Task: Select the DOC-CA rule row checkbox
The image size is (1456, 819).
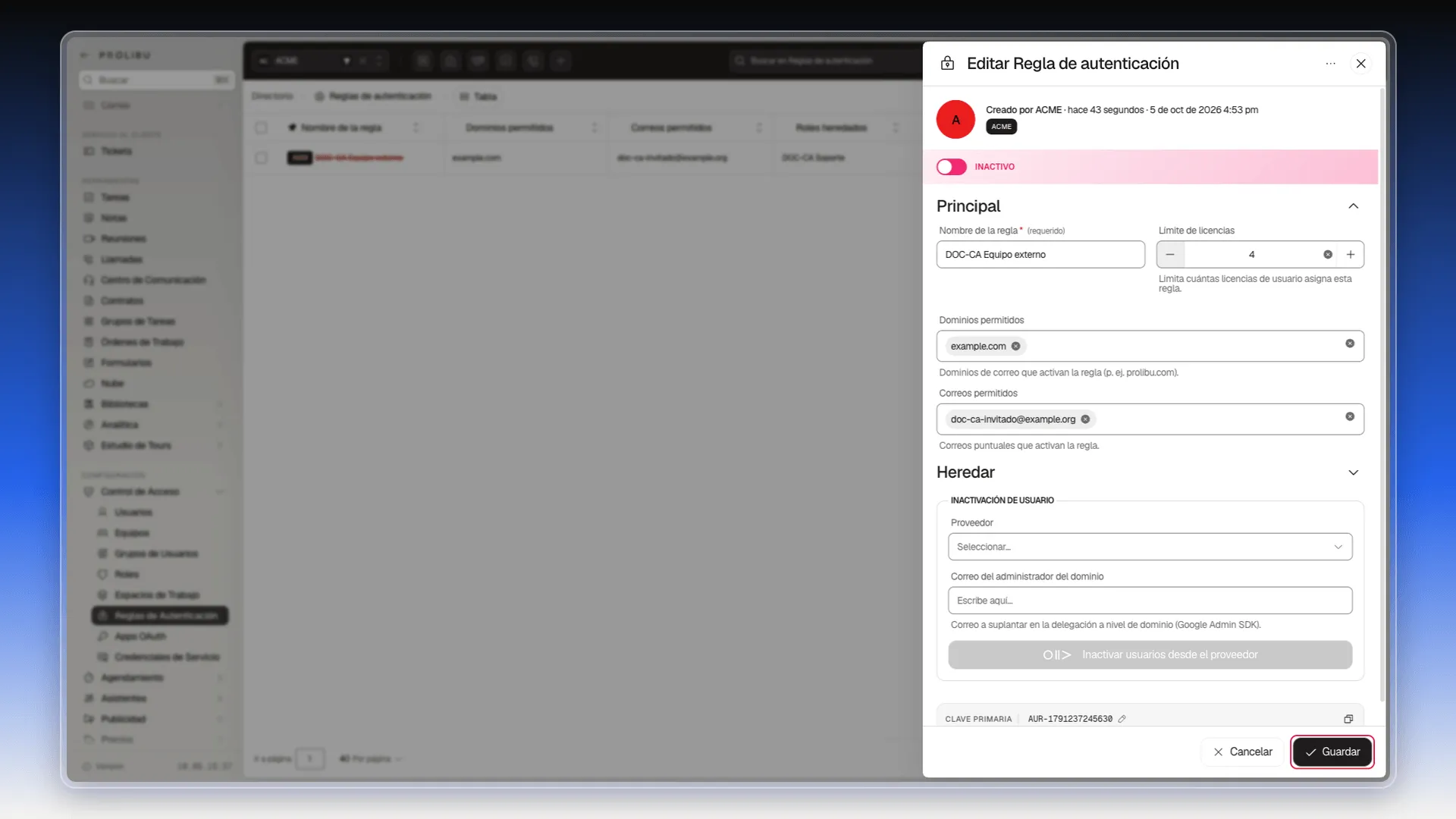Action: (x=261, y=158)
